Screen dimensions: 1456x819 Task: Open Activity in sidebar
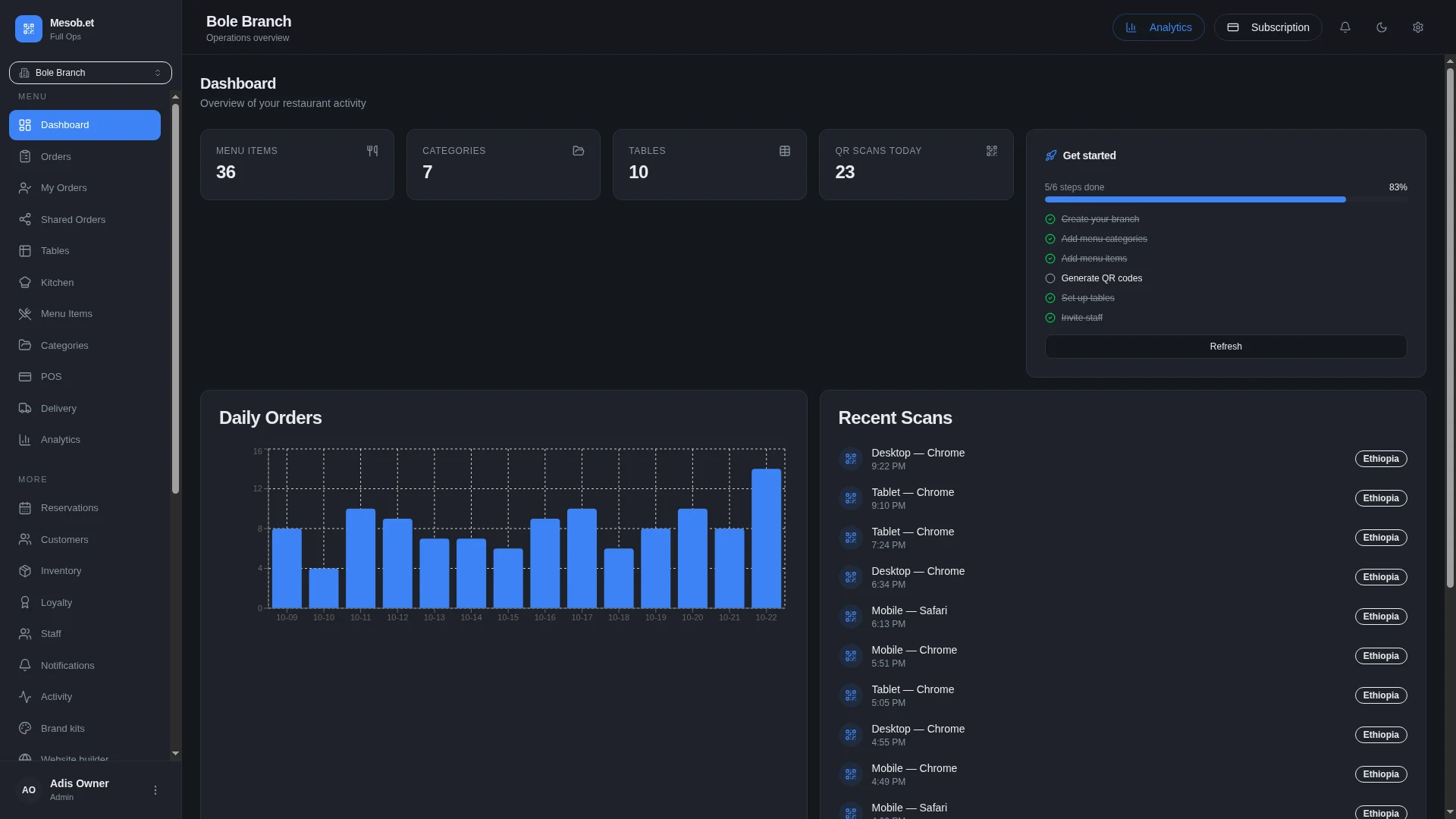85,697
